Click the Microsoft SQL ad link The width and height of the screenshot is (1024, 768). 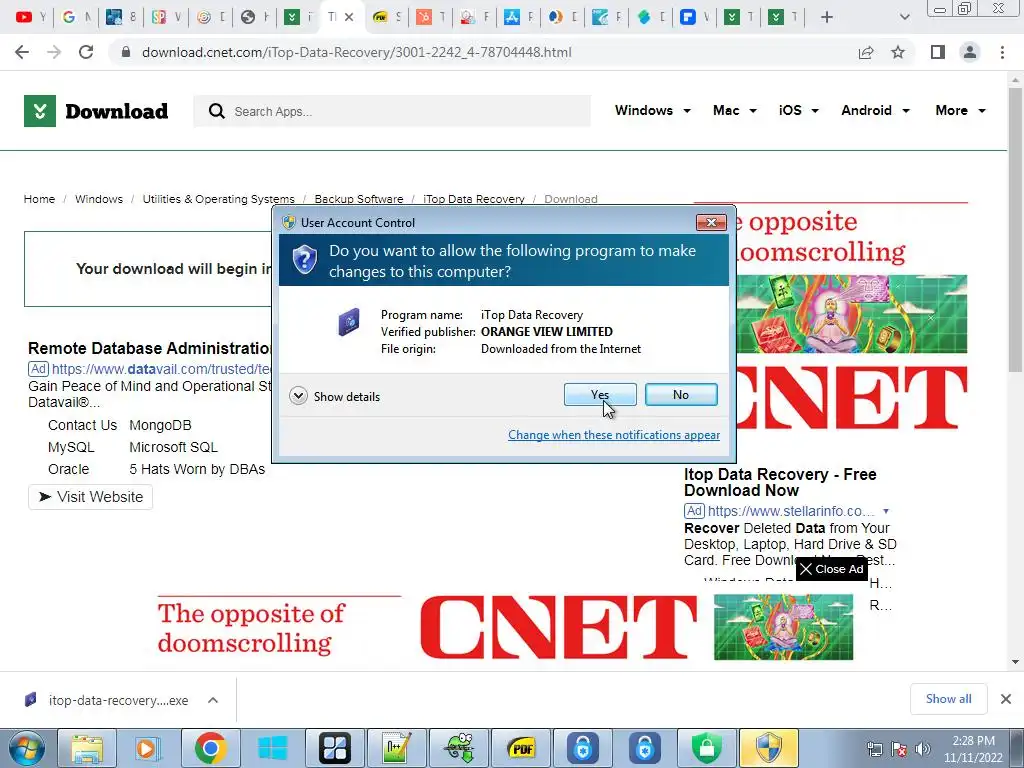pyautogui.click(x=173, y=447)
